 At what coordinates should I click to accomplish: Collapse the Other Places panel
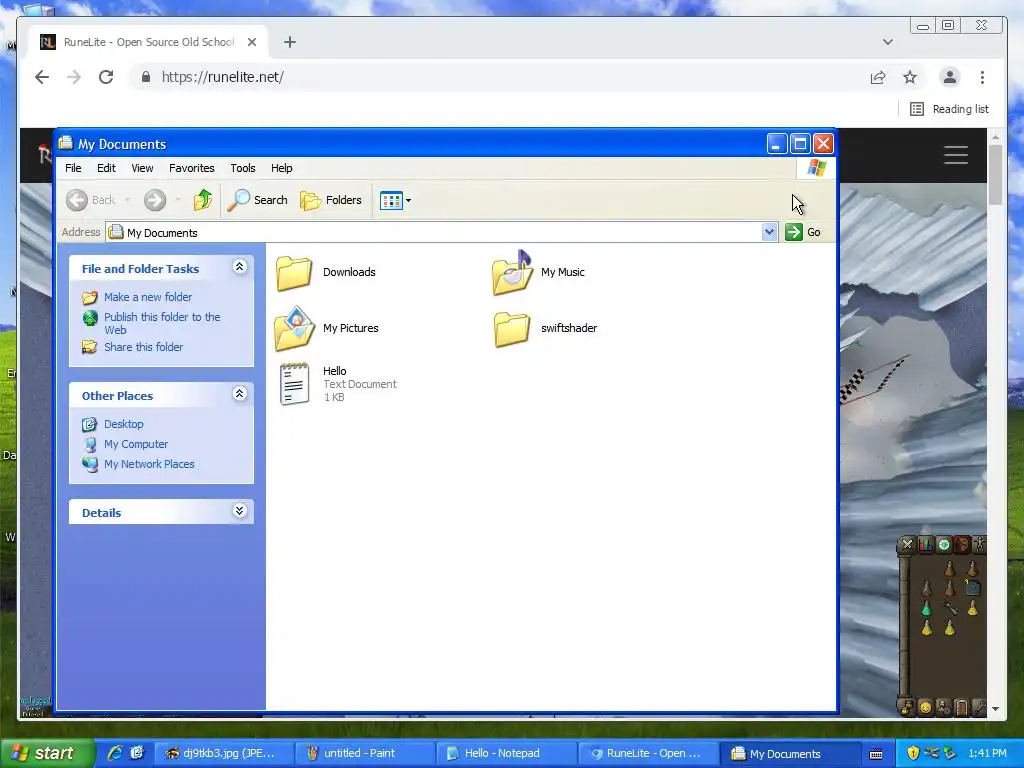[x=240, y=393]
